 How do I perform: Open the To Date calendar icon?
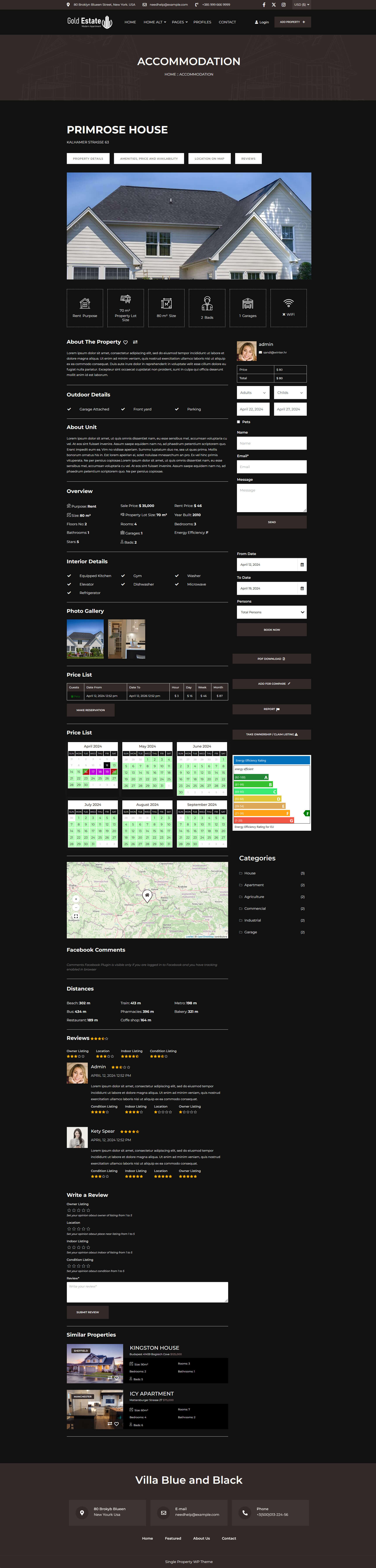[302, 589]
